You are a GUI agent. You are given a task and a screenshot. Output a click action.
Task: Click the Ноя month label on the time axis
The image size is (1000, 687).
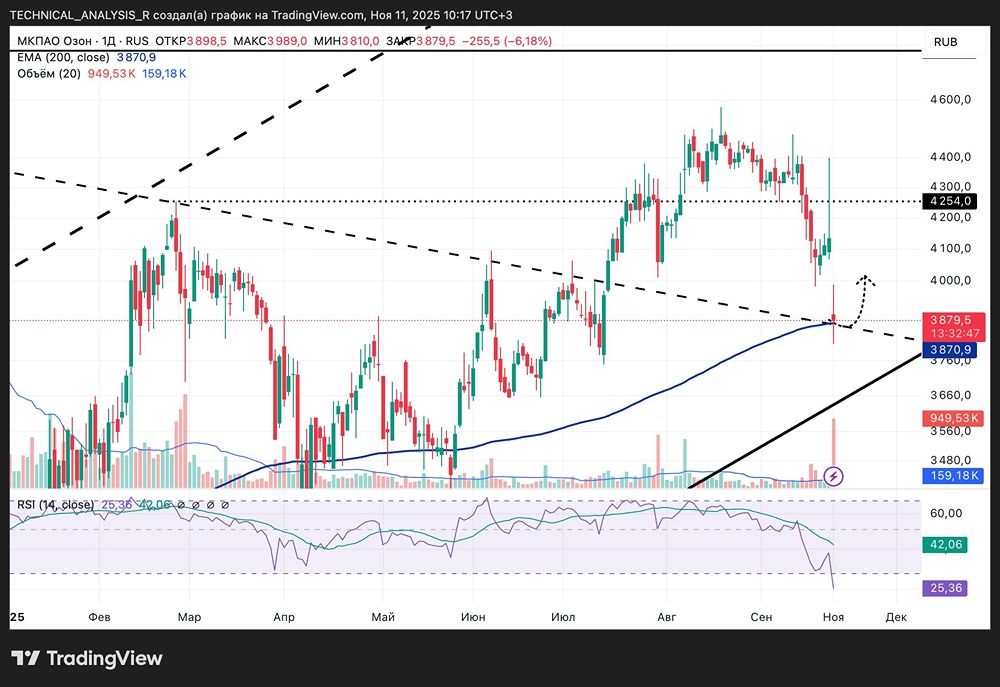[x=833, y=617]
